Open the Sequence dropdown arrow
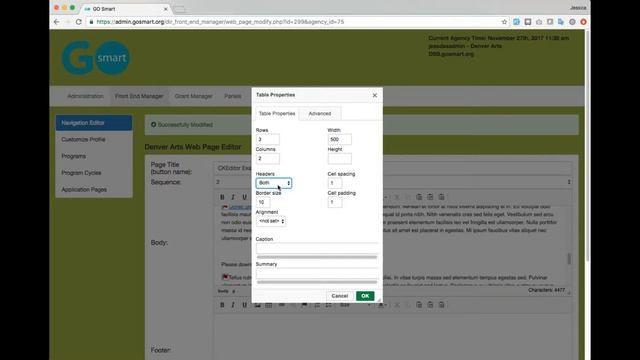Screen dimensions: 640x360 569,182
